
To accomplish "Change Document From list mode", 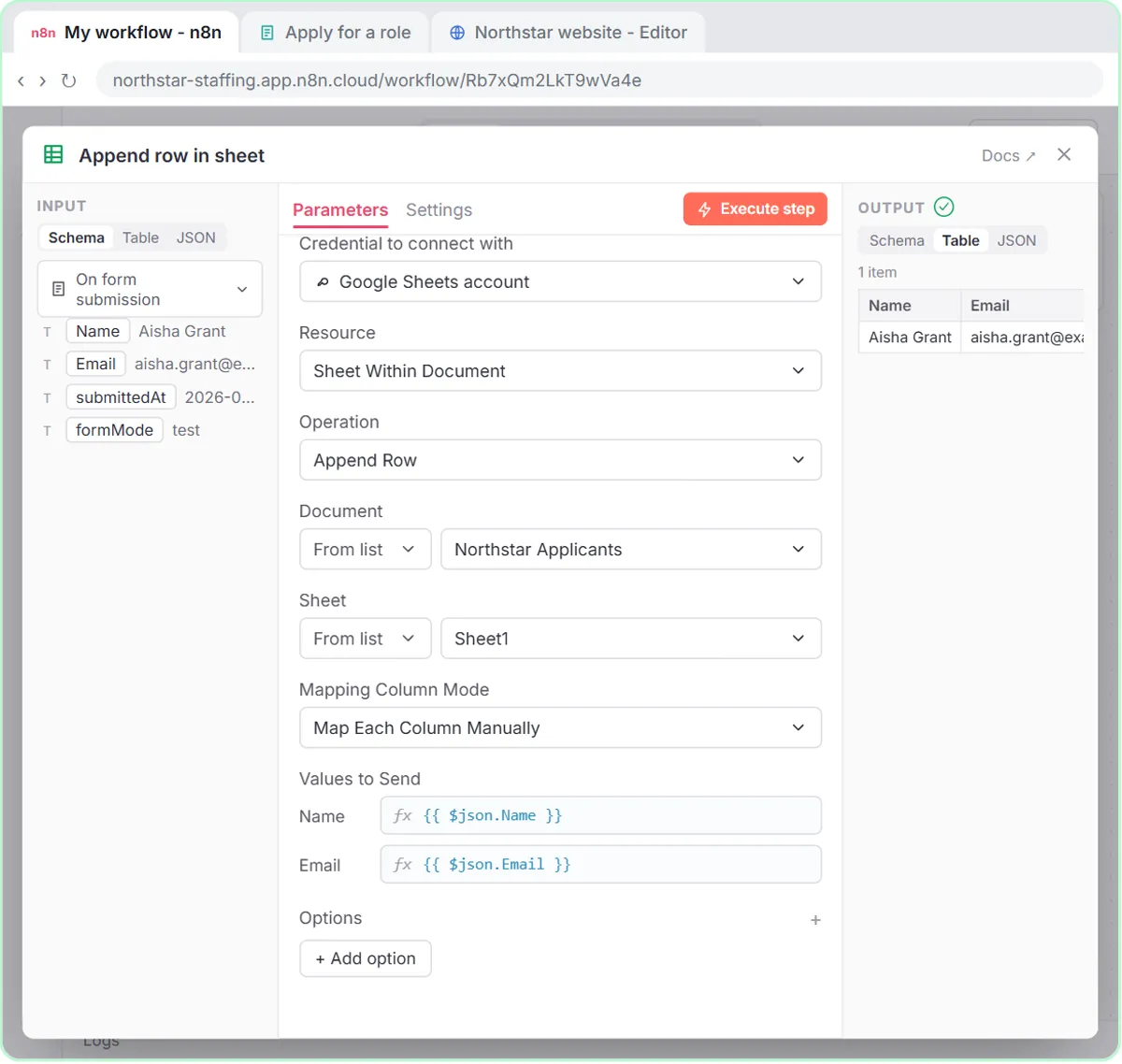I will (x=365, y=550).
